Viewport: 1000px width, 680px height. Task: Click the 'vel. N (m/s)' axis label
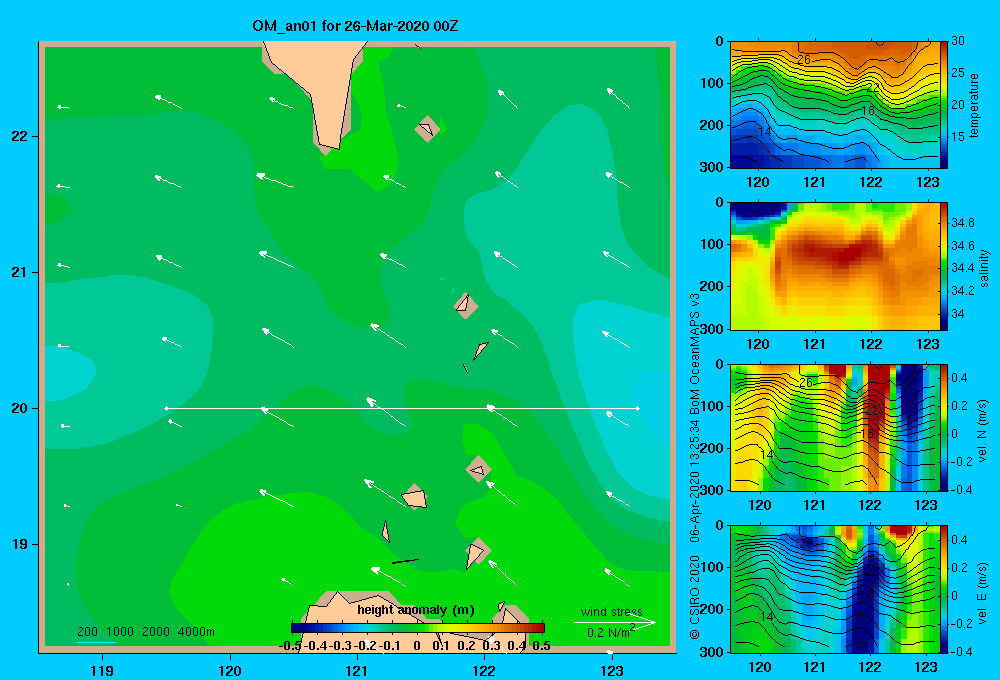[983, 431]
